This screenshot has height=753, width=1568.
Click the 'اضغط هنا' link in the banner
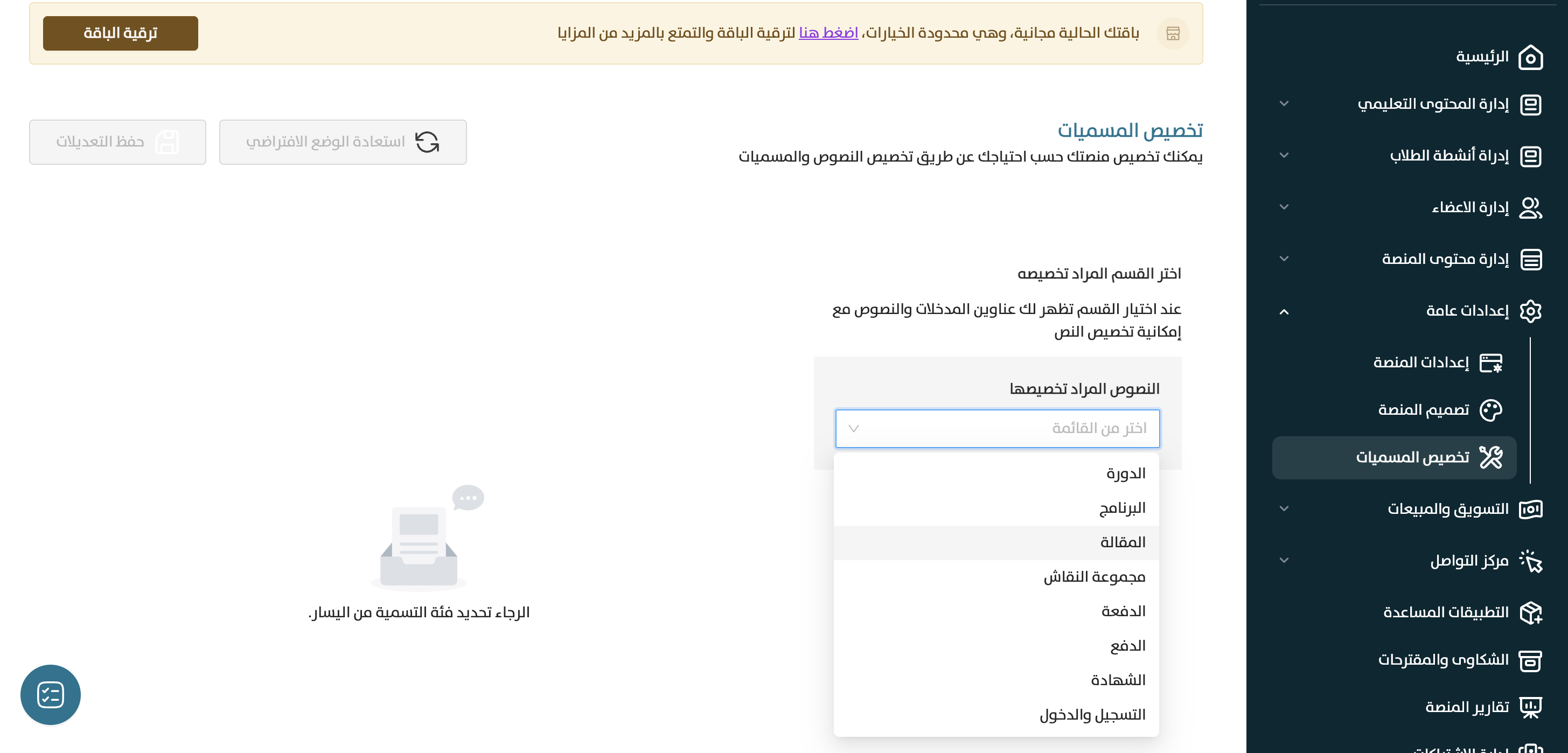[x=828, y=33]
